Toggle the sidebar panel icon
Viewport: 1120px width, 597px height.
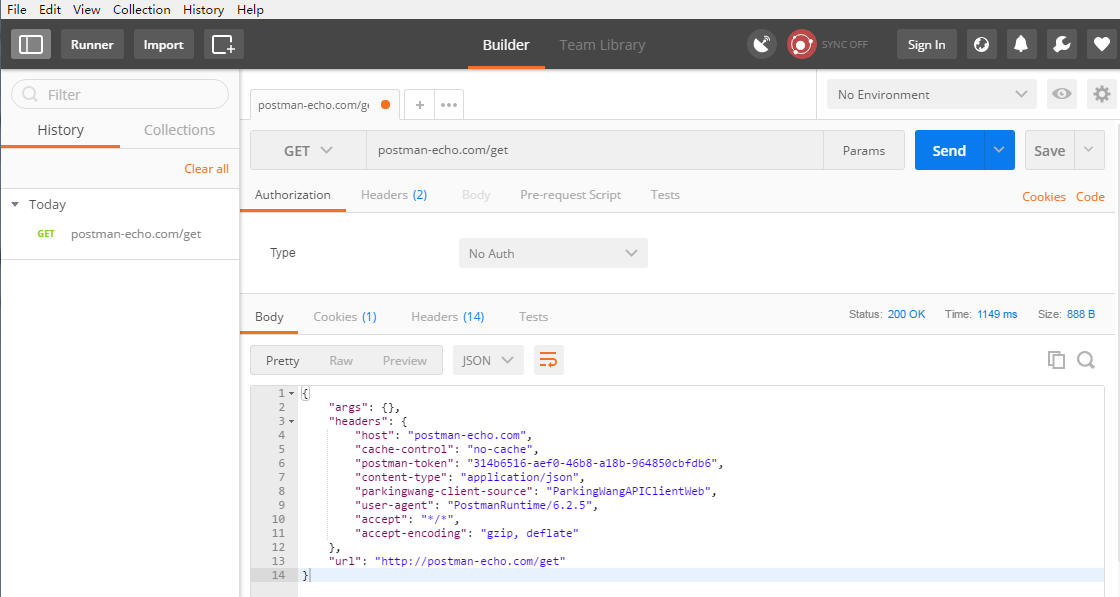pyautogui.click(x=31, y=44)
